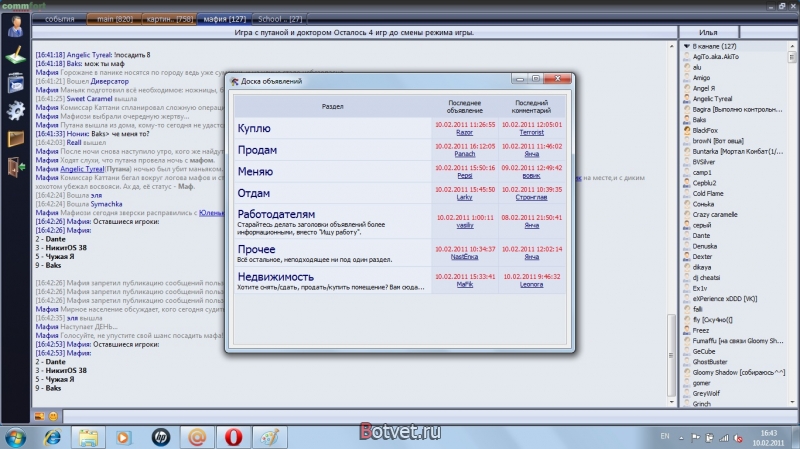This screenshot has width=800, height=449.
Task: Show hidden tray icons arrow
Action: [681, 438]
